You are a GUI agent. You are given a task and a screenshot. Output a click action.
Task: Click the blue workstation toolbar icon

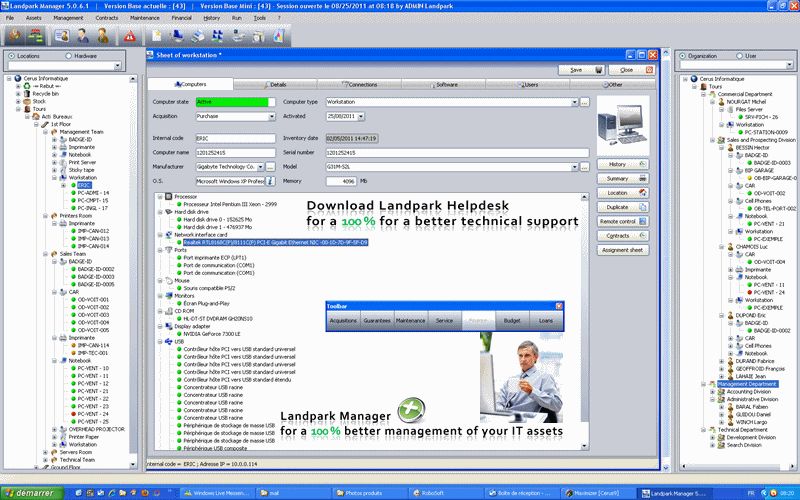coord(177,36)
